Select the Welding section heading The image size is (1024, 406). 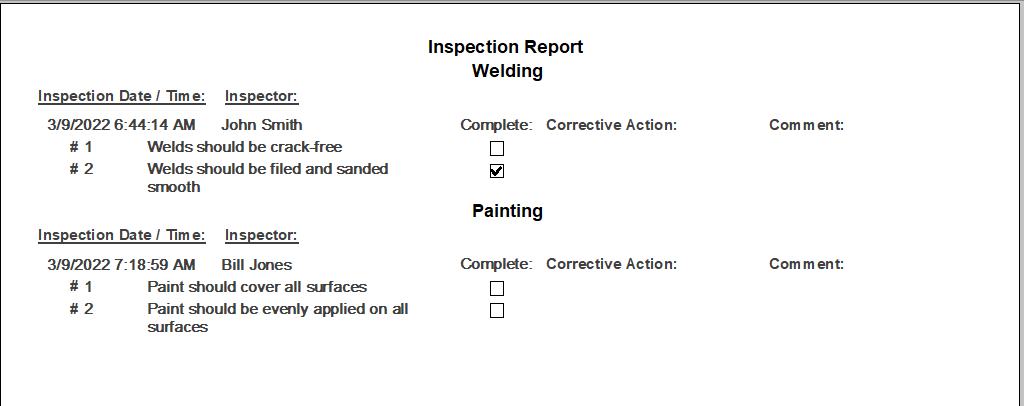pyautogui.click(x=506, y=71)
